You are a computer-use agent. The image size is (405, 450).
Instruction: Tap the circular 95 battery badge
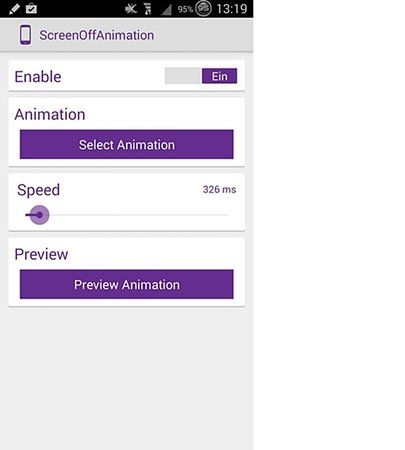pyautogui.click(x=203, y=8)
